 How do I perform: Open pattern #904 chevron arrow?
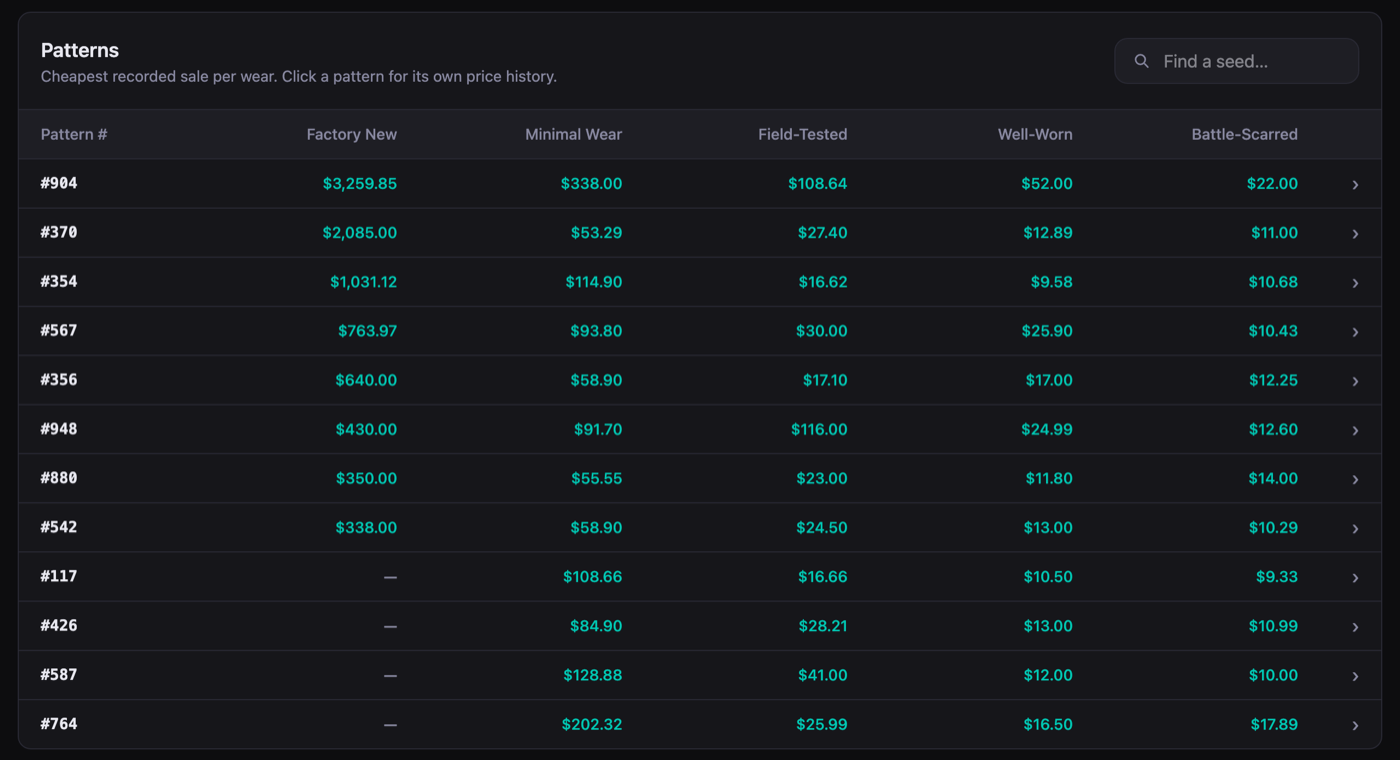click(x=1355, y=185)
